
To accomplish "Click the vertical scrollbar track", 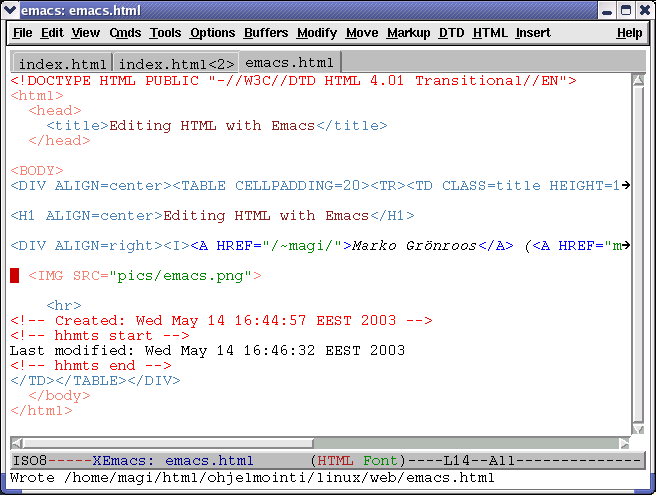I will (637, 250).
